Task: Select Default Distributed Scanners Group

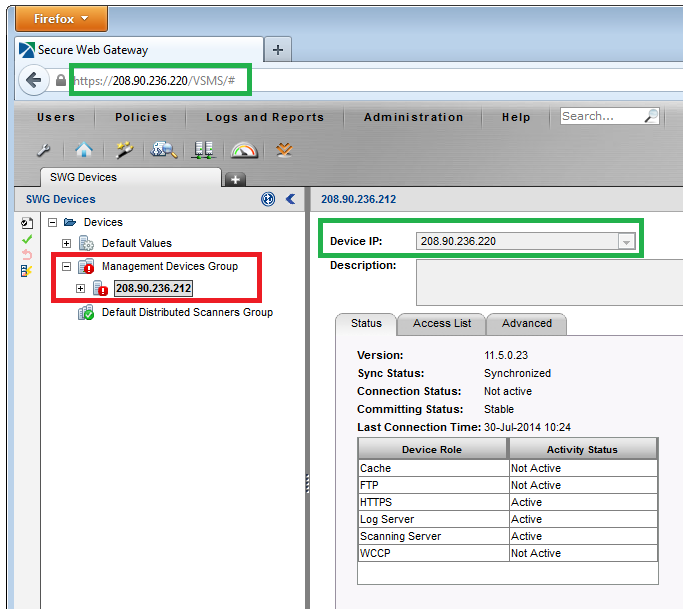Action: pyautogui.click(x=186, y=312)
